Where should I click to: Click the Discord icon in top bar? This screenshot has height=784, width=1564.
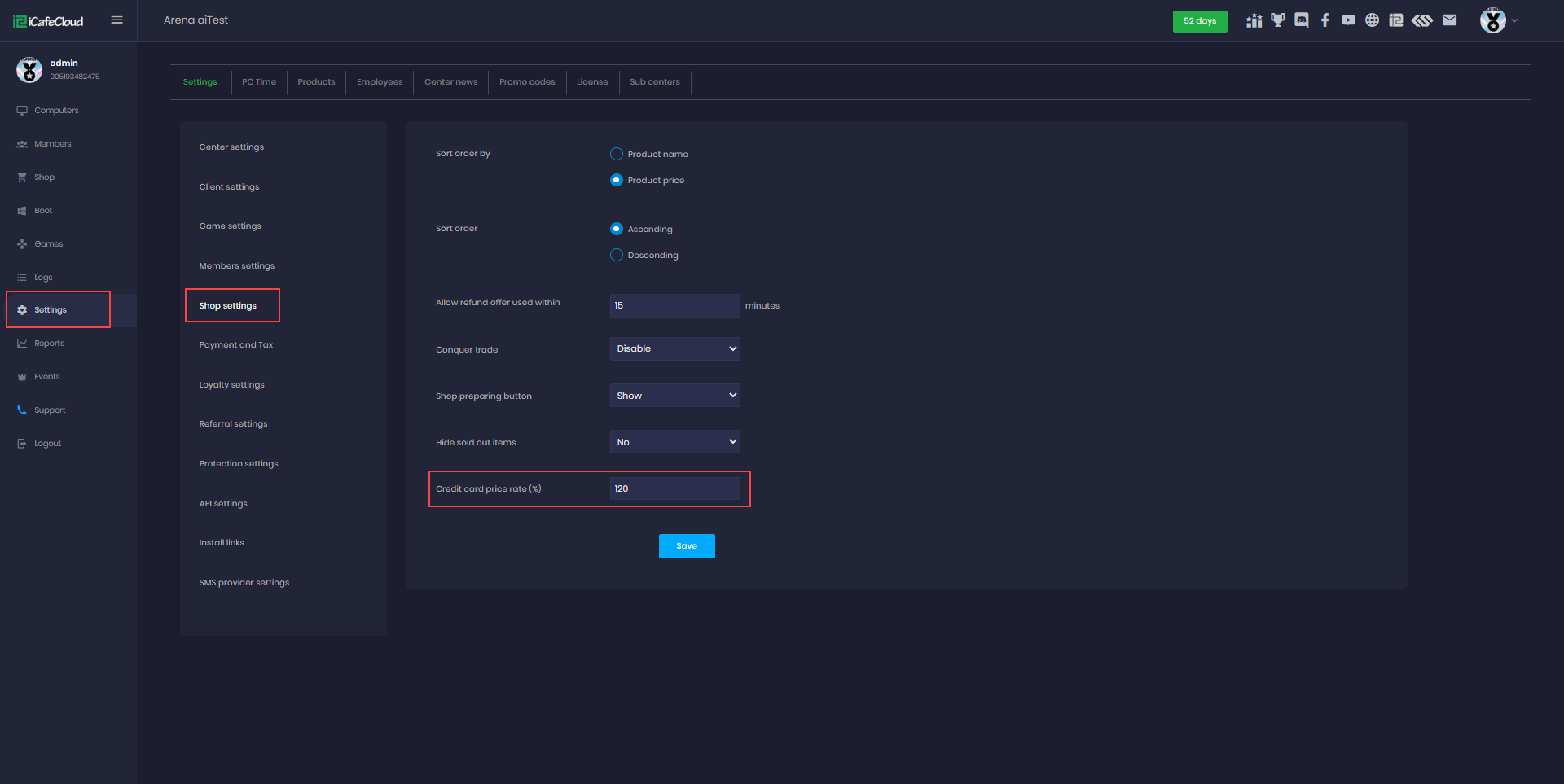click(1301, 20)
